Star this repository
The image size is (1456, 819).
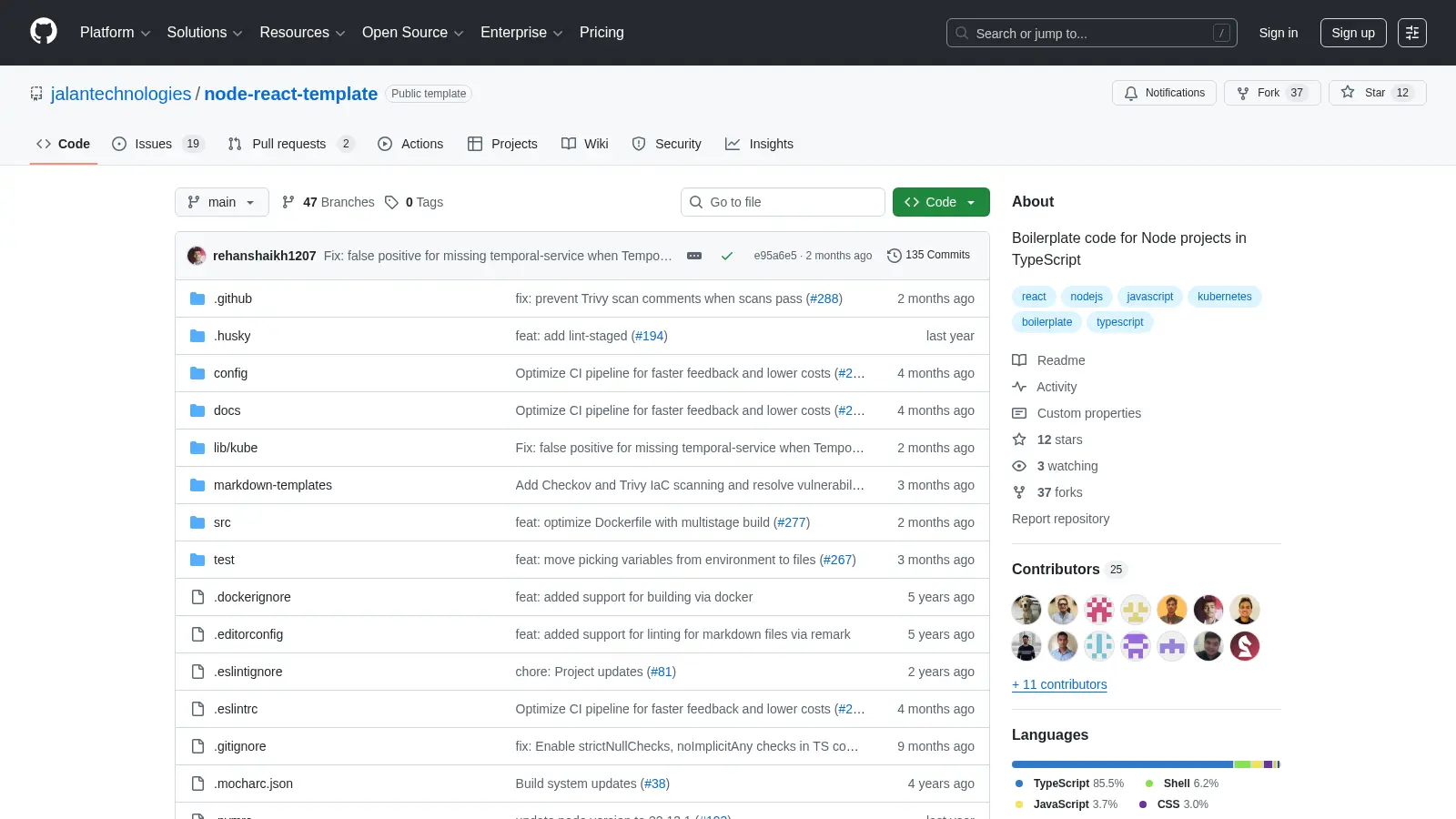pos(1377,93)
